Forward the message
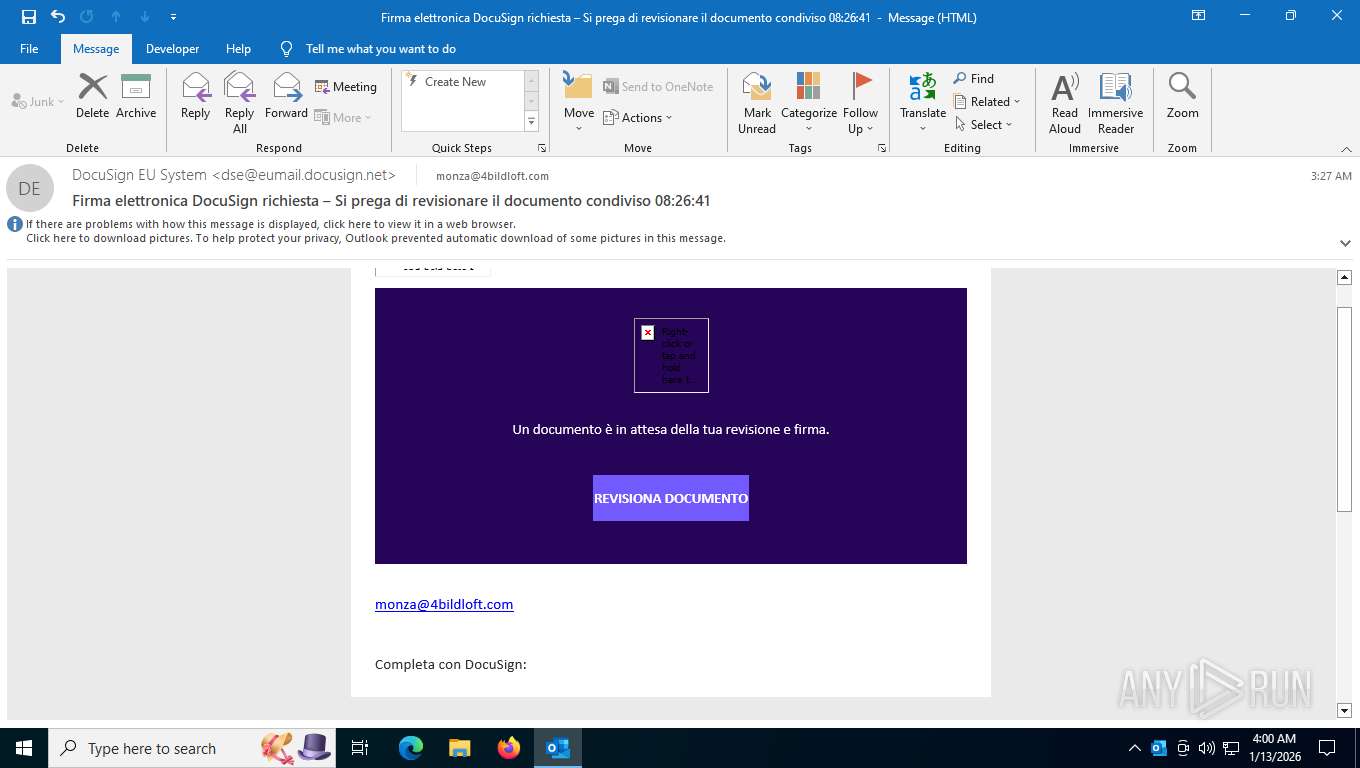The height and width of the screenshot is (768, 1360). 286,97
